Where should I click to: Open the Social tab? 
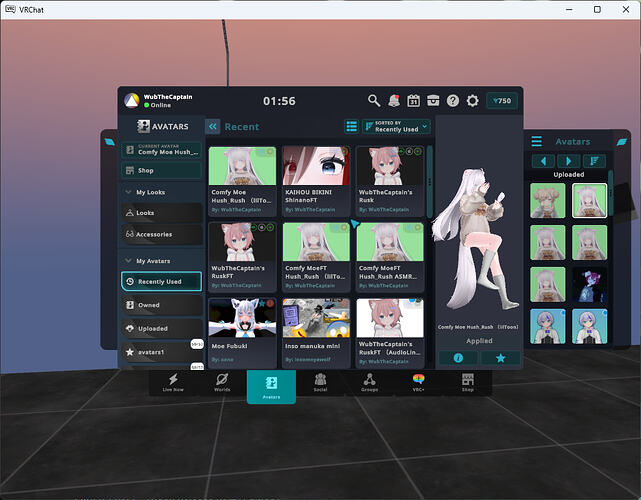point(320,382)
